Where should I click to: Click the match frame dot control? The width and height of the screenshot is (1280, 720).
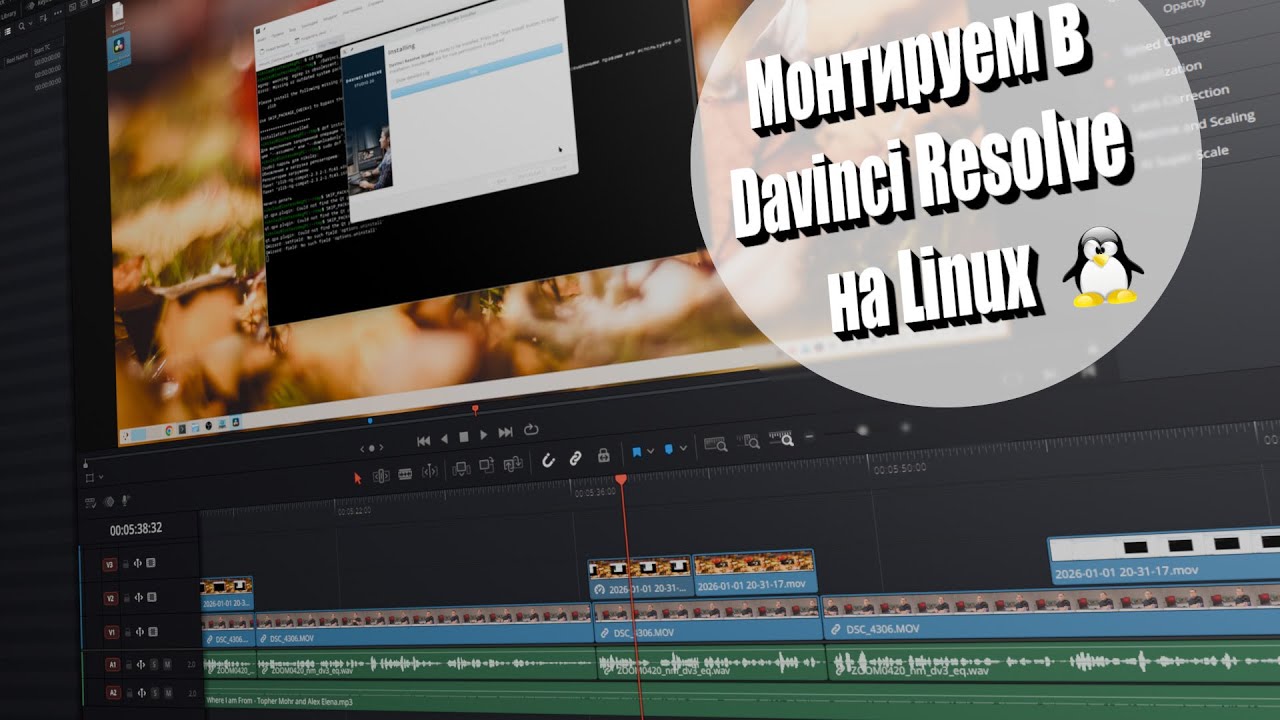[372, 448]
